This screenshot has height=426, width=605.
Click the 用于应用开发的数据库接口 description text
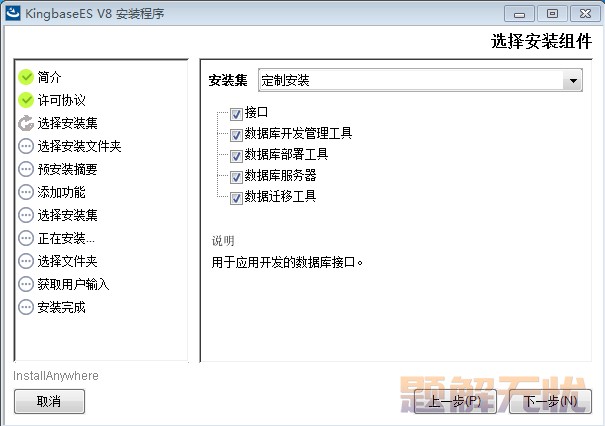click(287, 262)
